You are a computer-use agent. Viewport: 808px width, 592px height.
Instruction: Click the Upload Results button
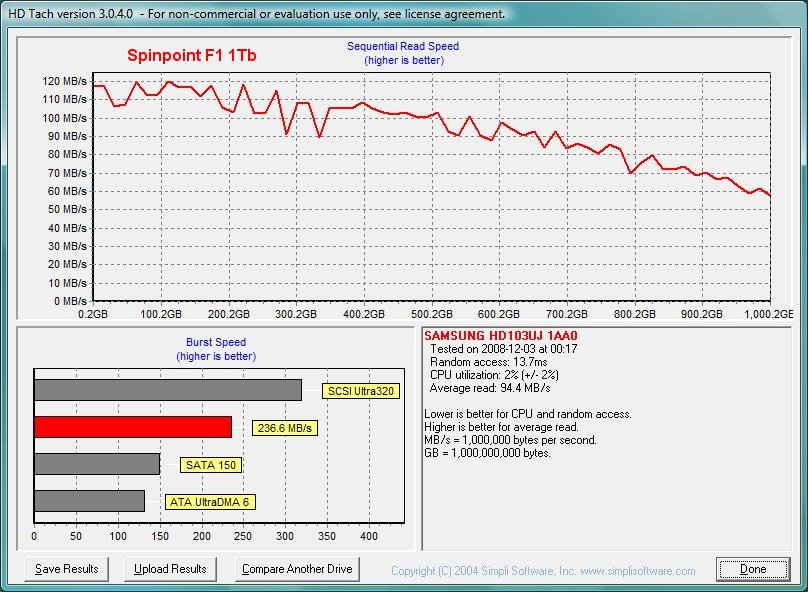coord(169,569)
